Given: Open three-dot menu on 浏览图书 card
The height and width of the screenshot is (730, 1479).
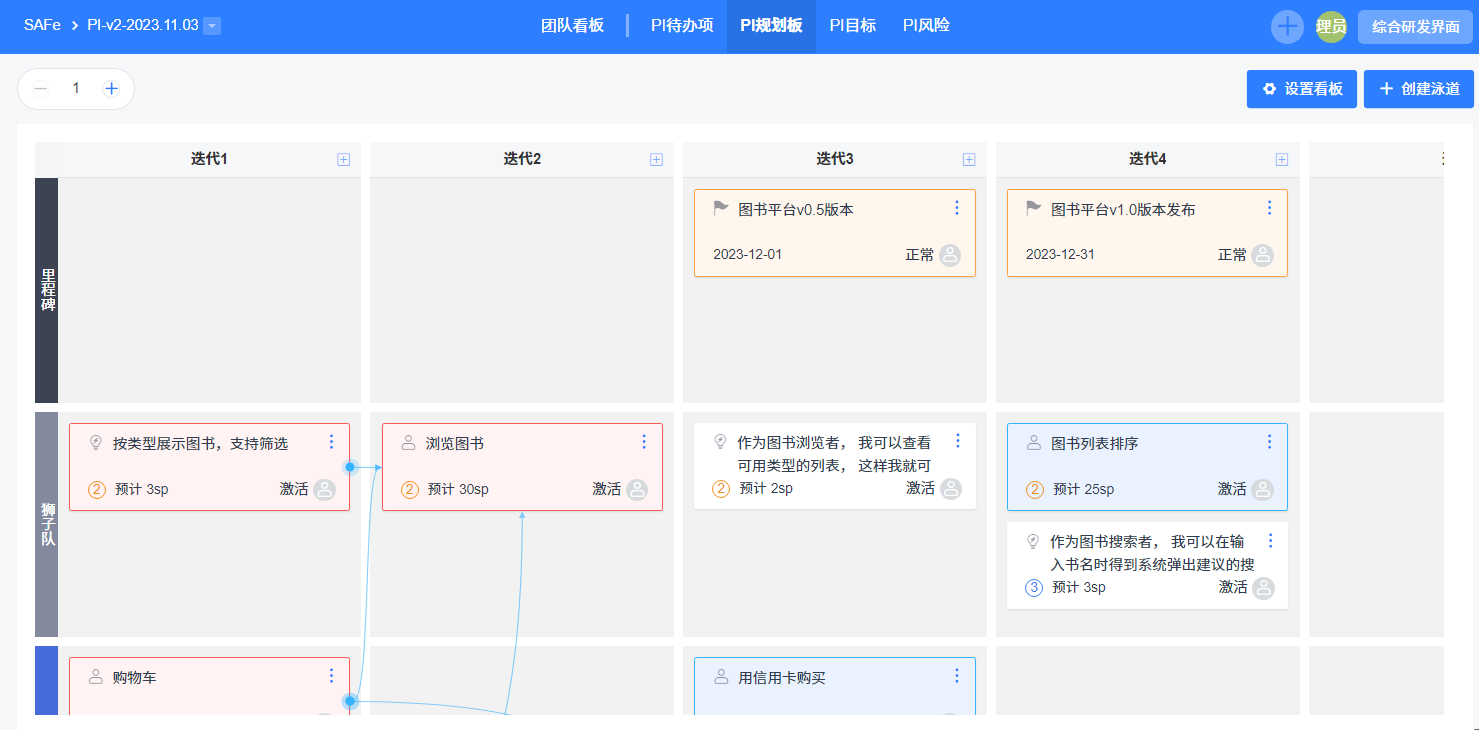Looking at the screenshot, I should click(643, 442).
